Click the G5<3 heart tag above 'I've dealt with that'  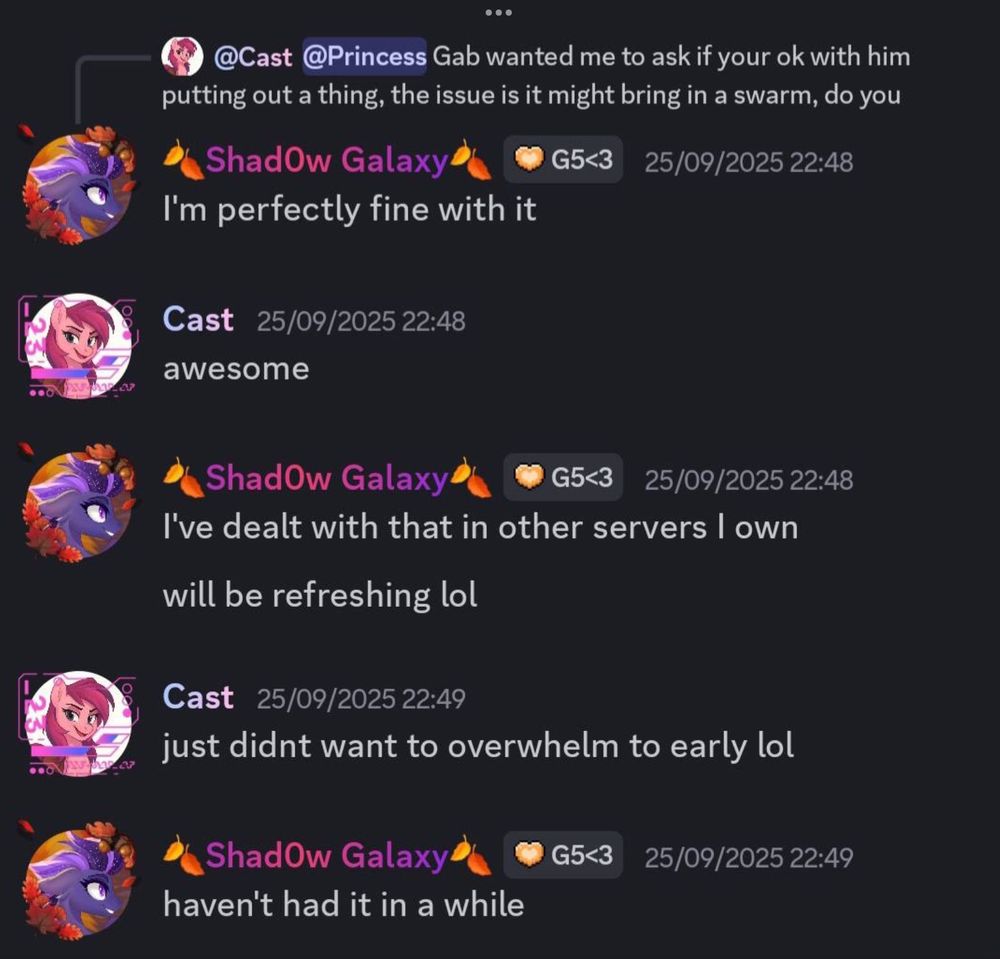563,477
